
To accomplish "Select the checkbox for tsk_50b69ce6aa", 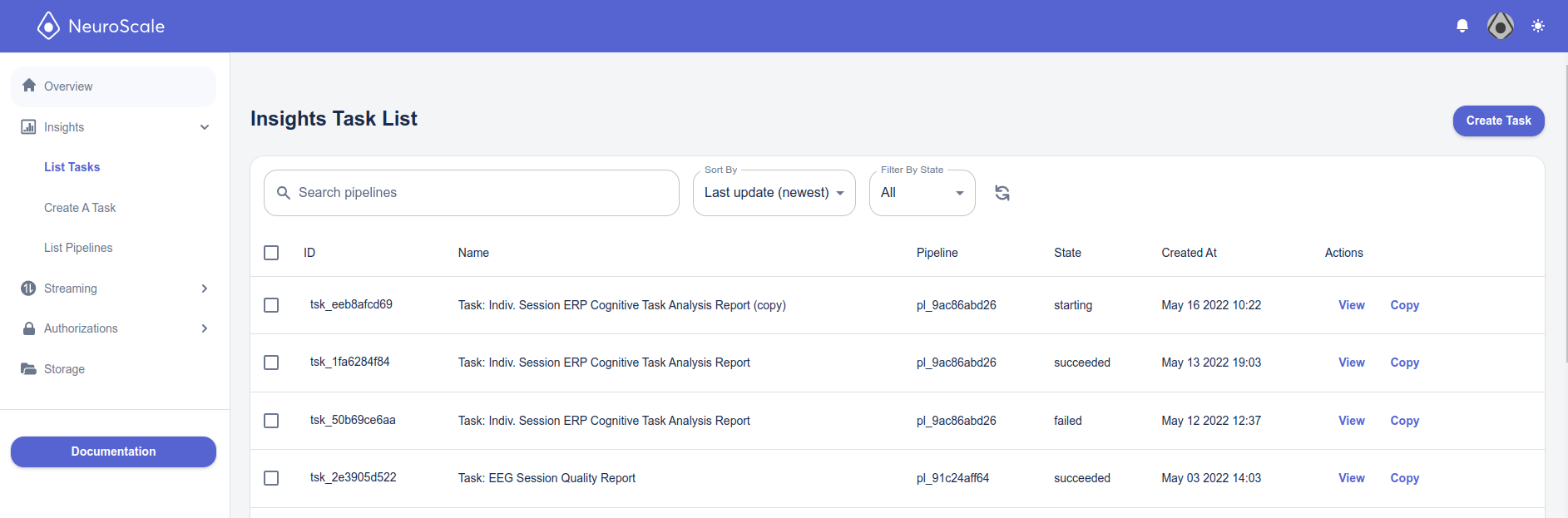I will [271, 421].
